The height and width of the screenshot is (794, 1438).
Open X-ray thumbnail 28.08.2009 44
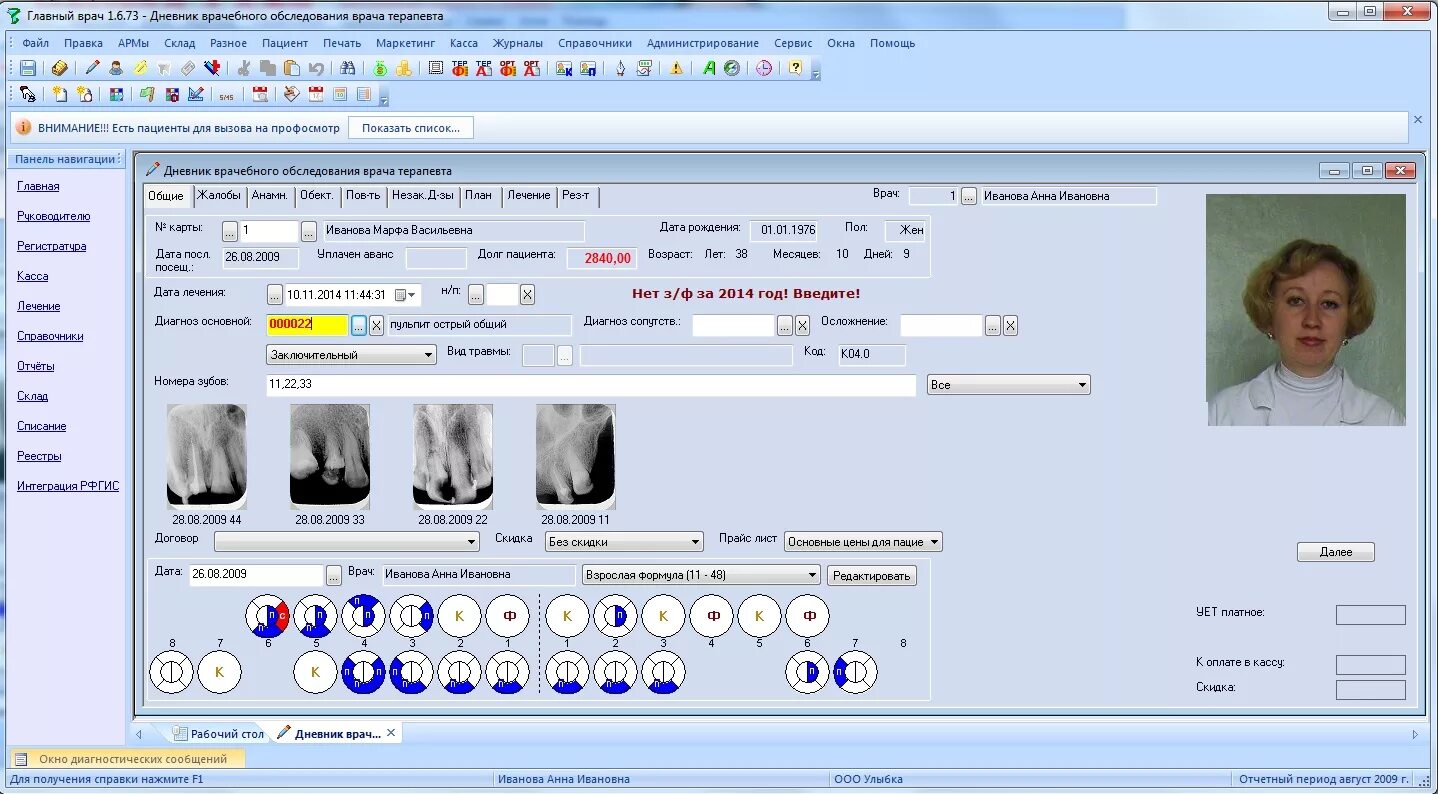coord(207,456)
